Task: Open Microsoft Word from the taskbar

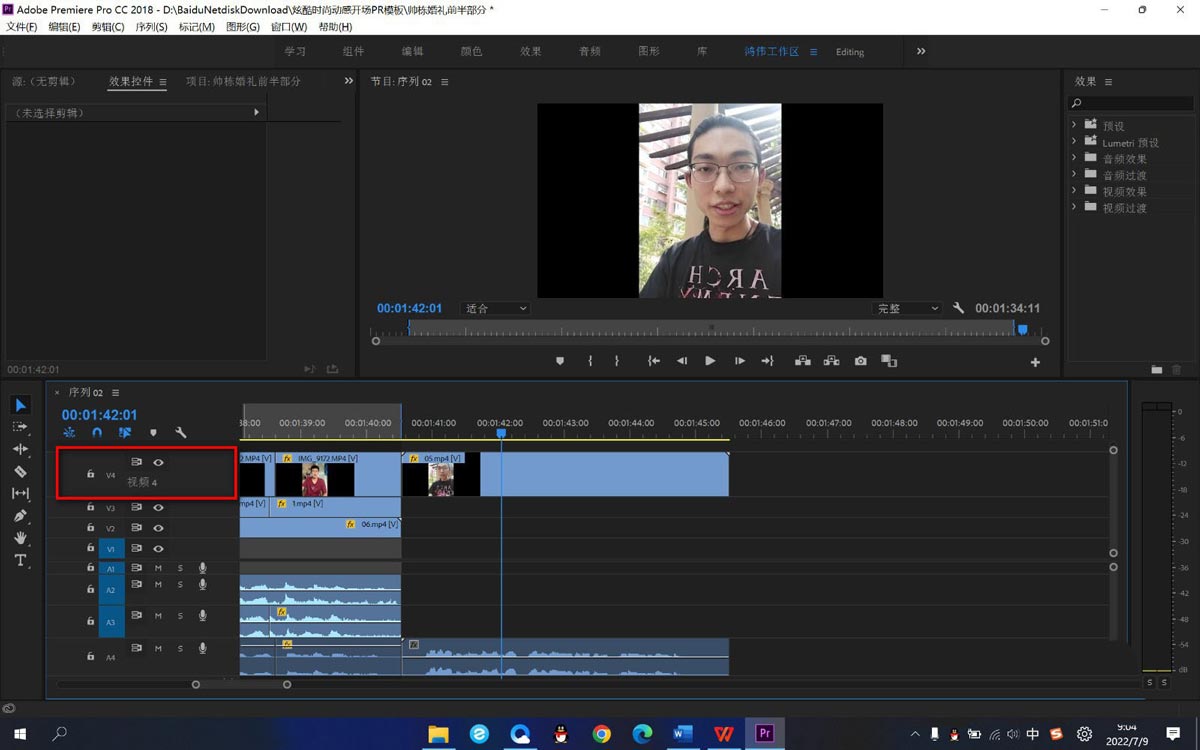Action: coord(683,734)
